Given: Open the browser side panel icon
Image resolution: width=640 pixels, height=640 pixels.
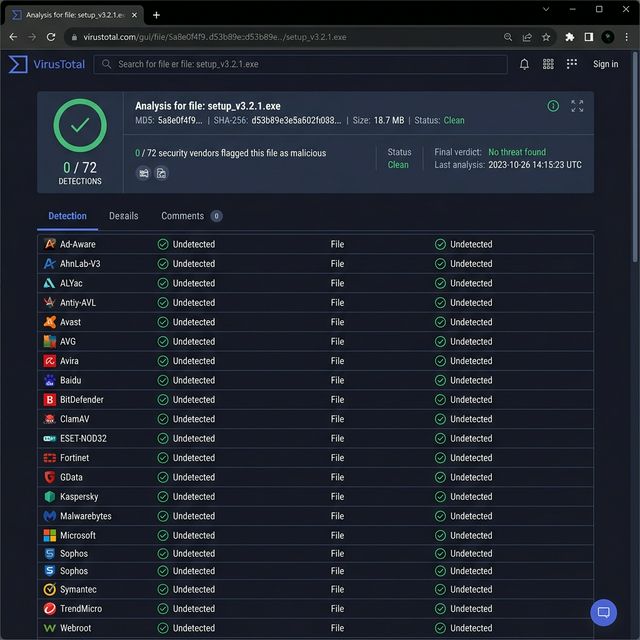Looking at the screenshot, I should pos(589,37).
